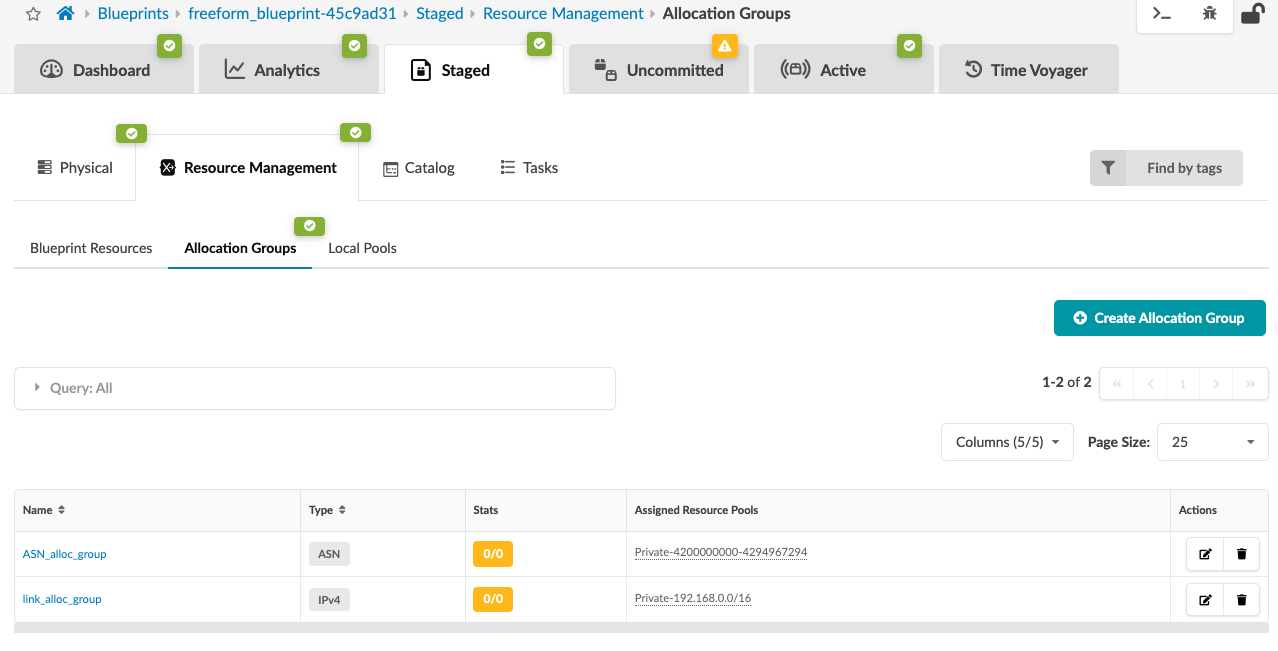1278x651 pixels.
Task: Click the unlocked padlock icon
Action: [1251, 14]
